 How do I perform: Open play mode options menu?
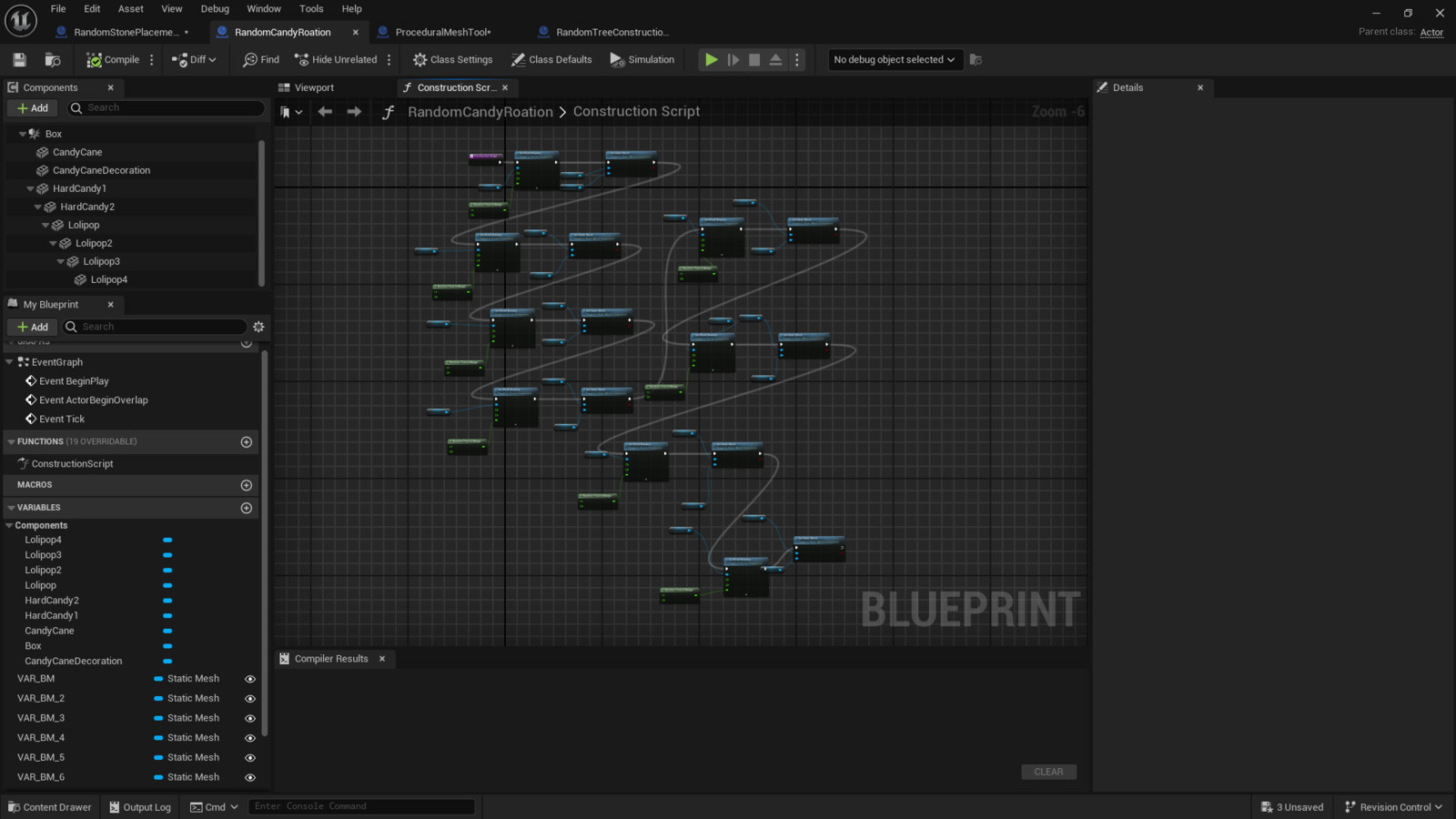pyautogui.click(x=797, y=60)
